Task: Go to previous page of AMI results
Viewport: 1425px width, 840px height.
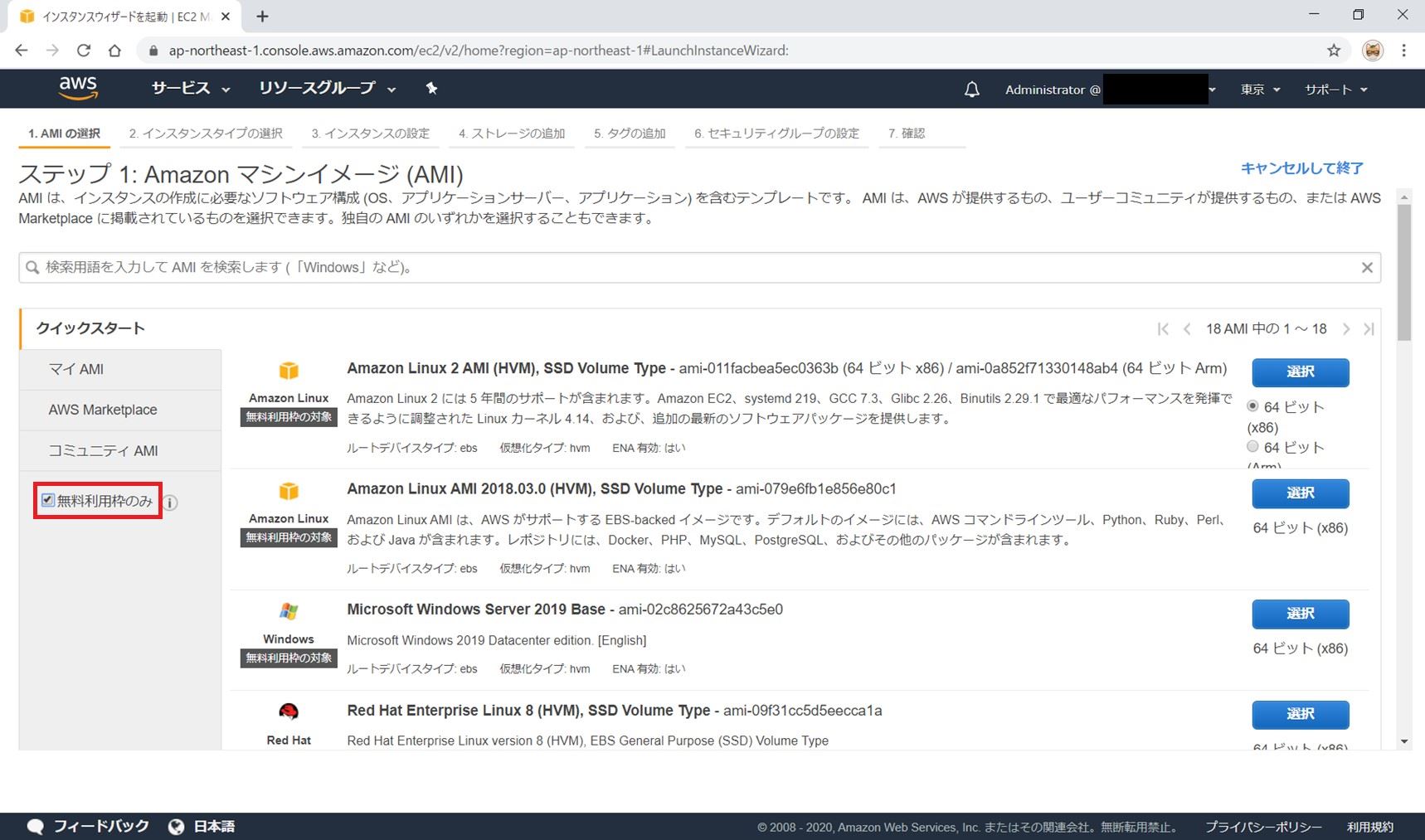Action: 1187,329
